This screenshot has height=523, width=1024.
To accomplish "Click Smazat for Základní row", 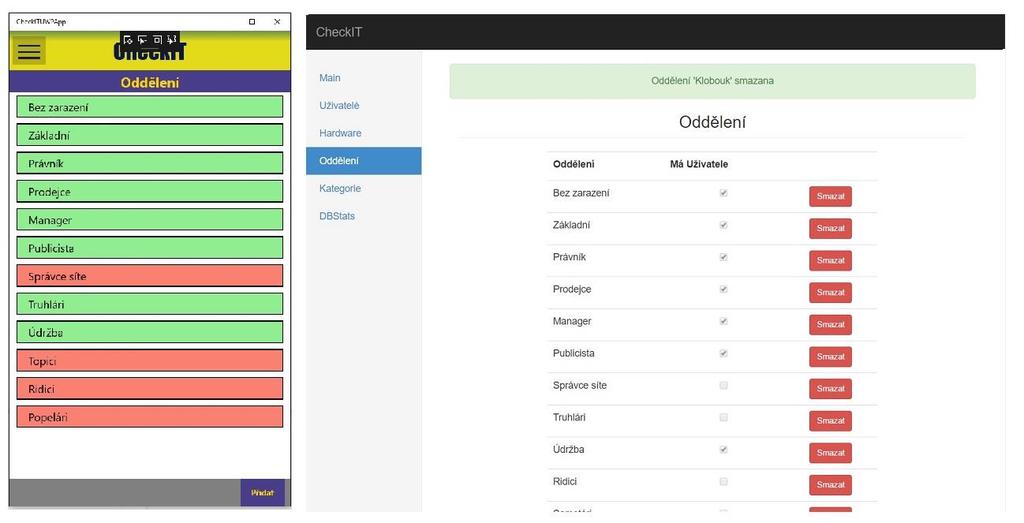I will coord(830,229).
